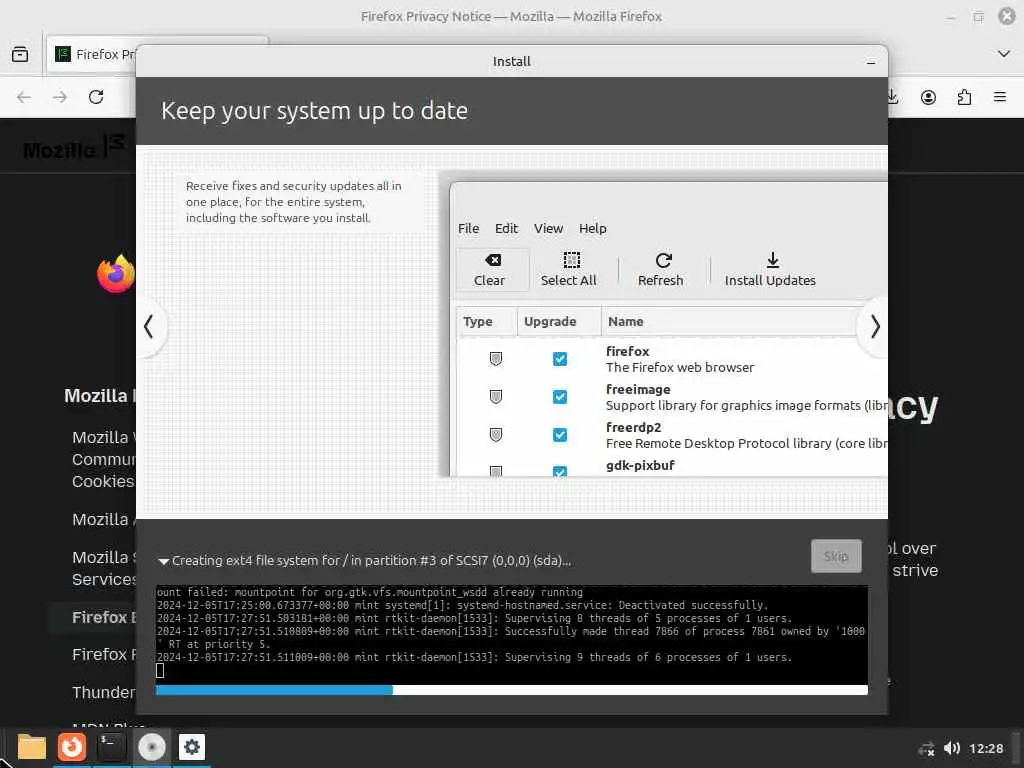Go to the next installer slide
The width and height of the screenshot is (1024, 768).
click(874, 327)
